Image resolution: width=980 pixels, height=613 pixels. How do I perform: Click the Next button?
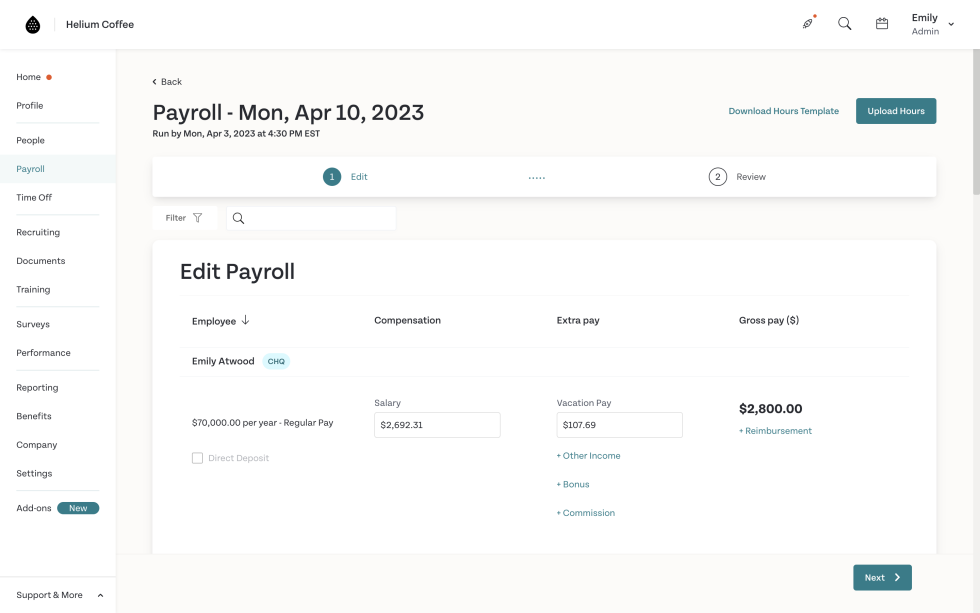coord(882,578)
